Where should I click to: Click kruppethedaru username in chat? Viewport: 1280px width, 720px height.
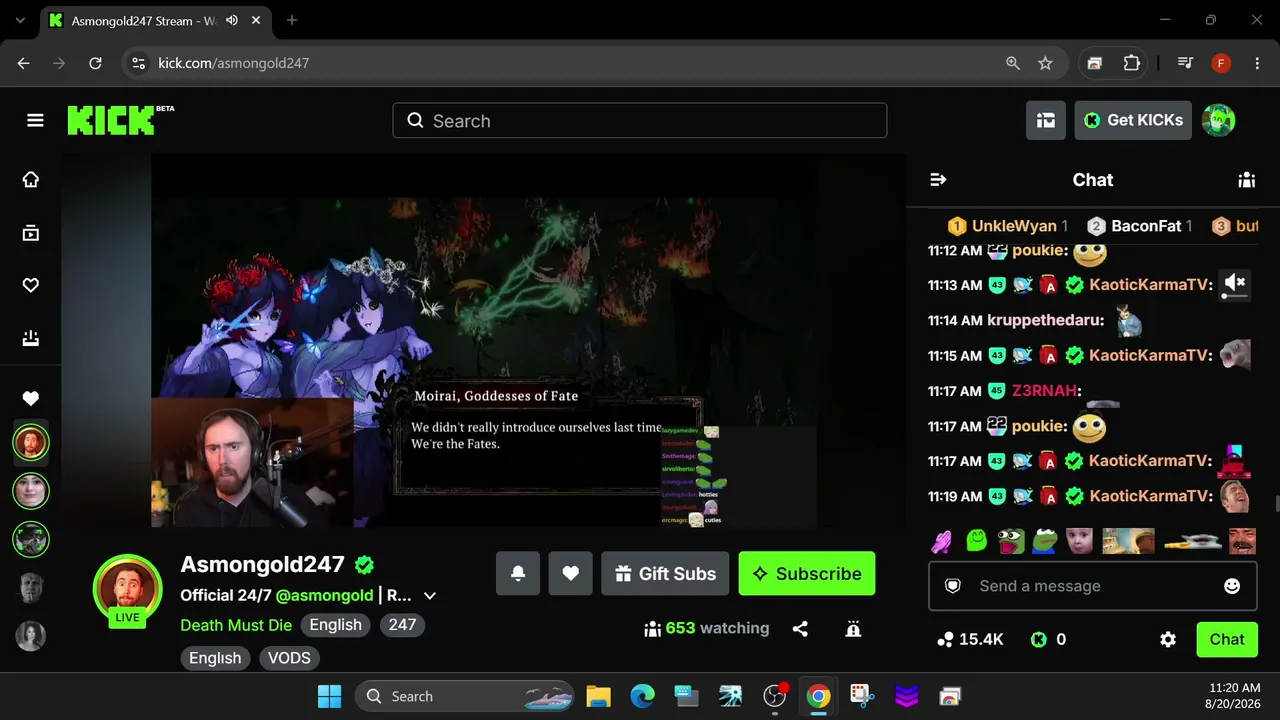[1046, 320]
